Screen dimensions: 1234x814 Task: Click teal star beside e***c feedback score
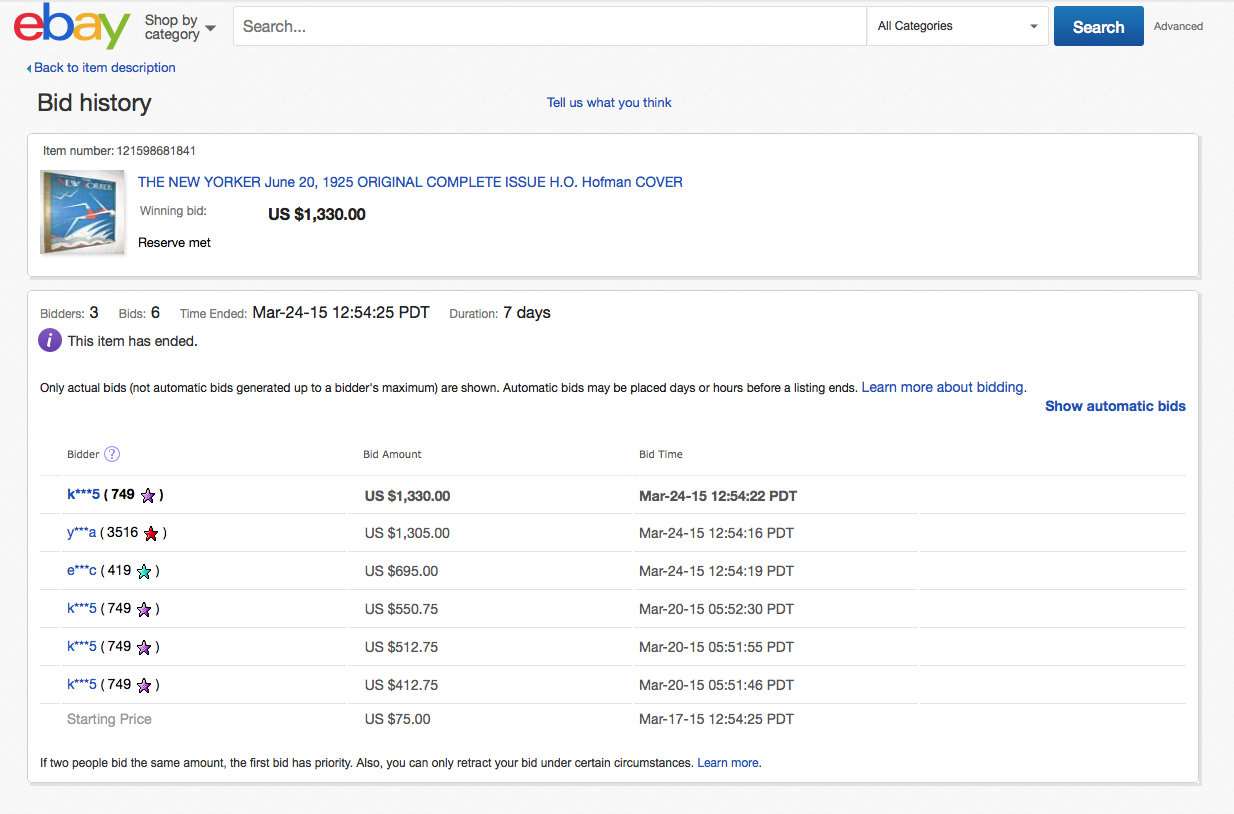pos(144,571)
